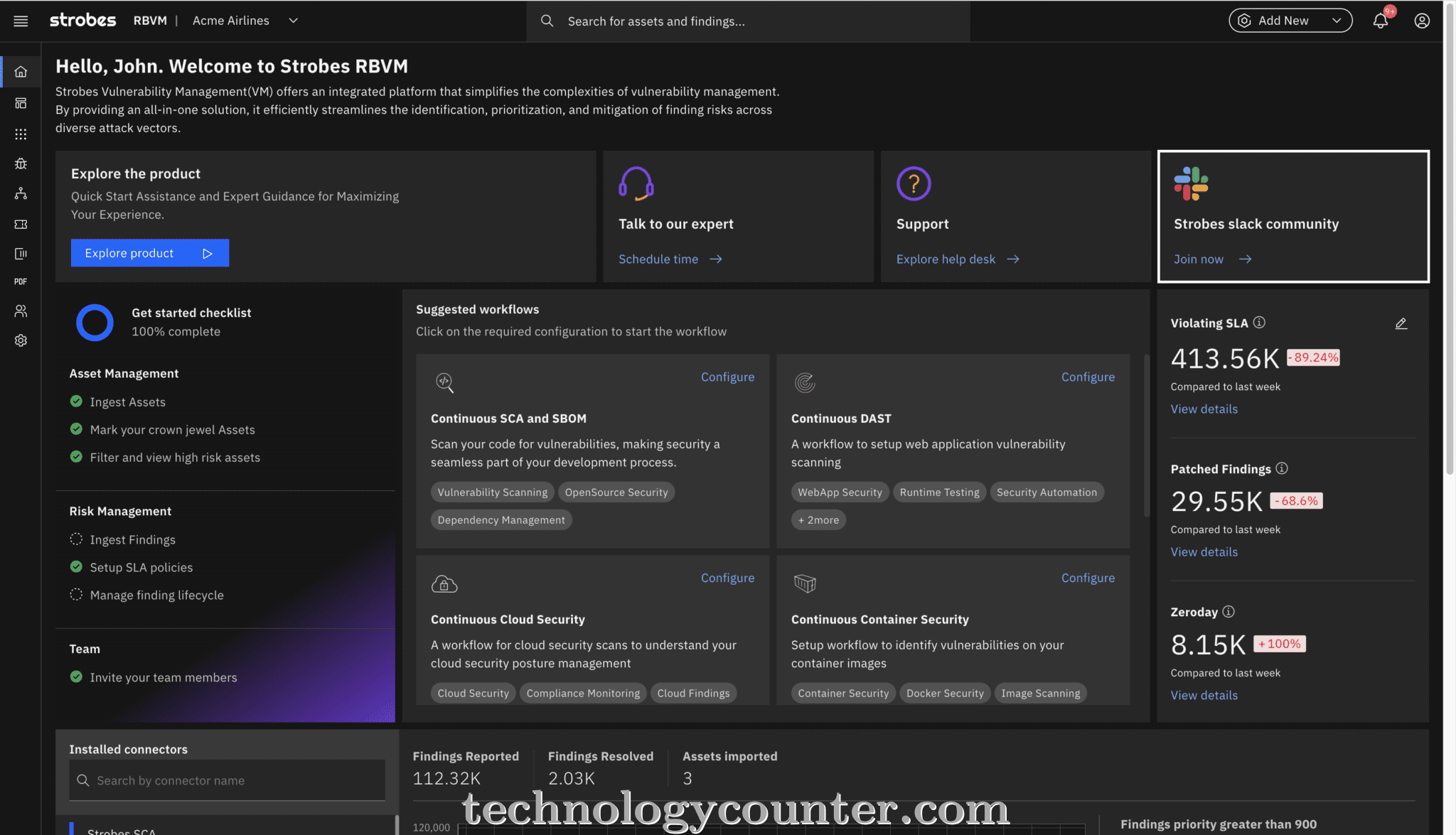This screenshot has width=1456, height=835.
Task: Toggle the Setup SLA policies item
Action: [x=76, y=567]
